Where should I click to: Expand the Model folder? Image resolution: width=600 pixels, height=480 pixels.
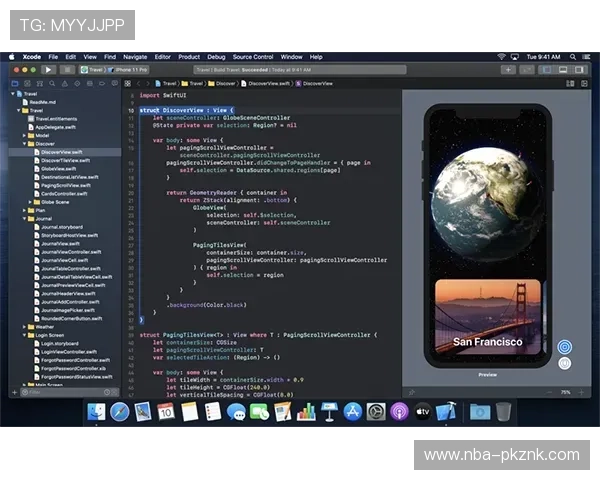click(25, 135)
